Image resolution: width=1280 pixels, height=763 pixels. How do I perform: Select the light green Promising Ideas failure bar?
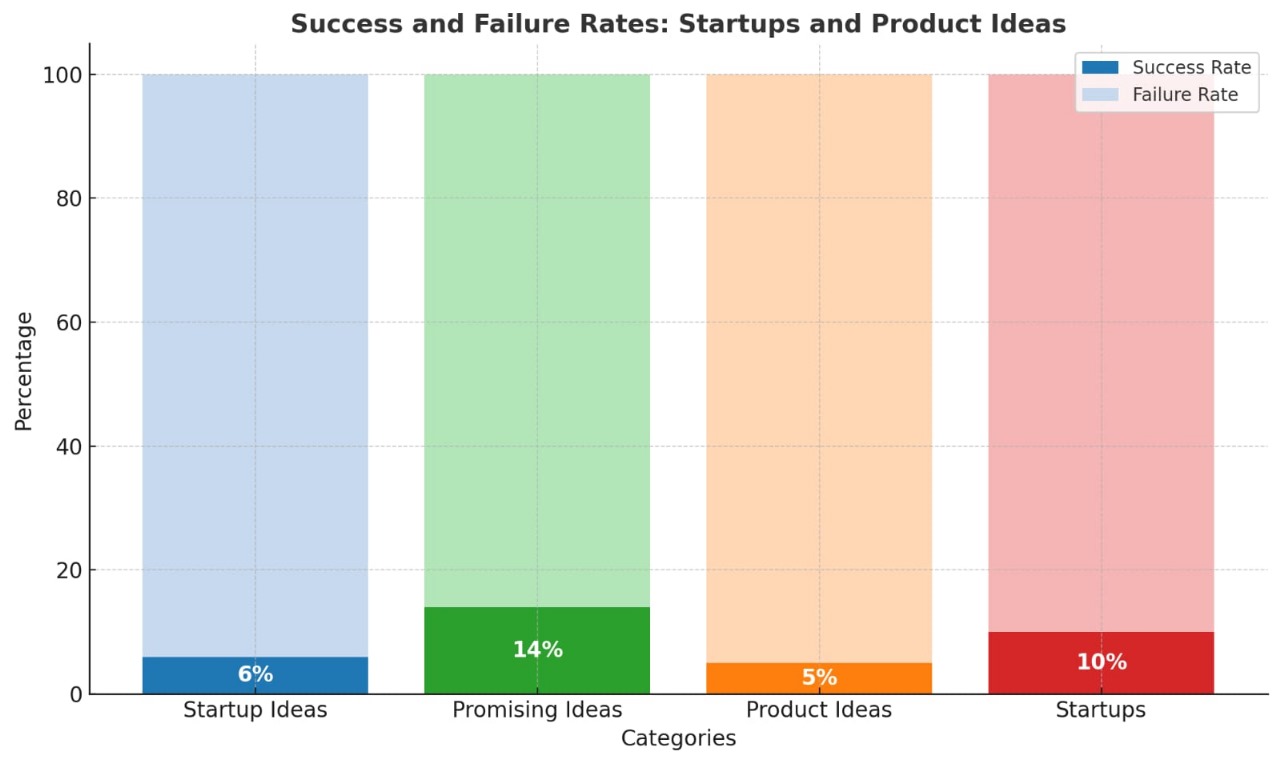pyautogui.click(x=537, y=340)
